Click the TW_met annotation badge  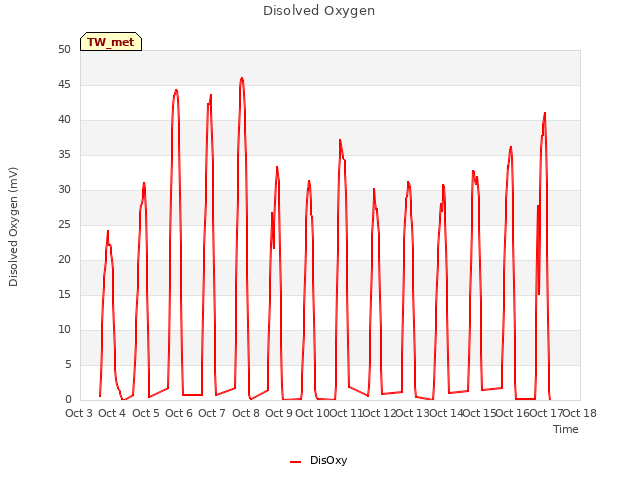point(111,42)
